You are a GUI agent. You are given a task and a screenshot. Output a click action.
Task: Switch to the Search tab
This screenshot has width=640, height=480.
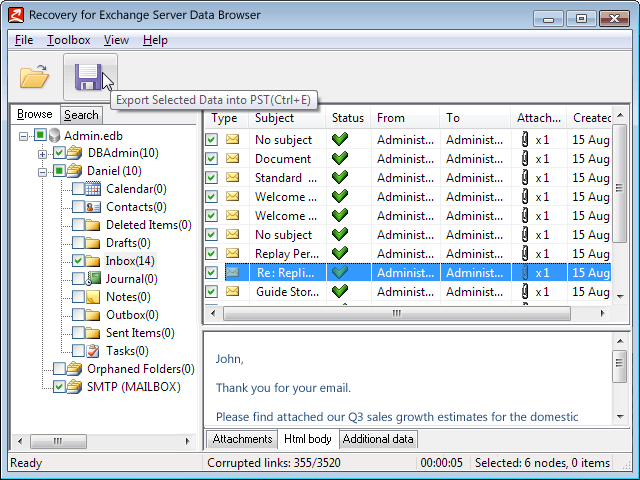(81, 115)
